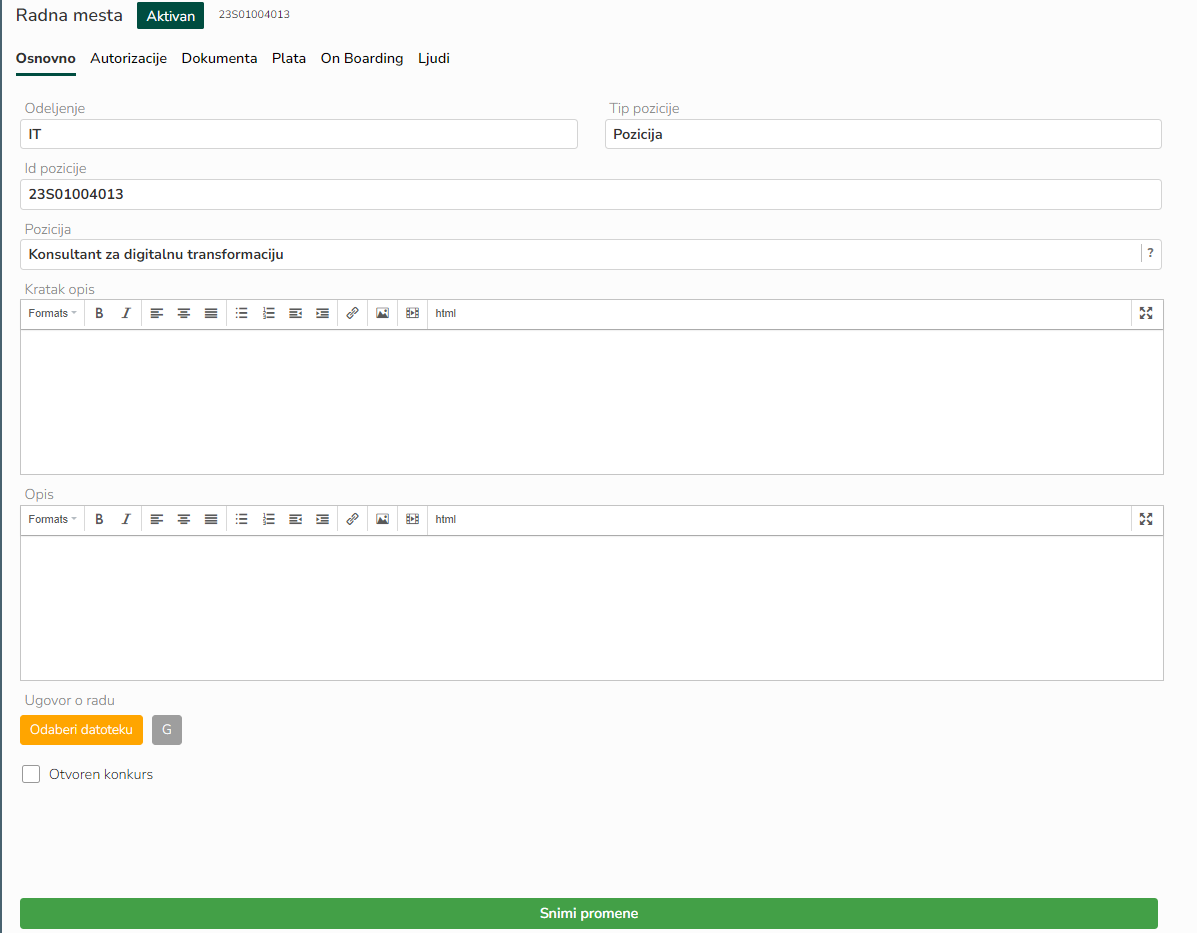This screenshot has height=933, width=1197.
Task: Open Formats dropdown in Kratak opis toolbar
Action: 52,313
